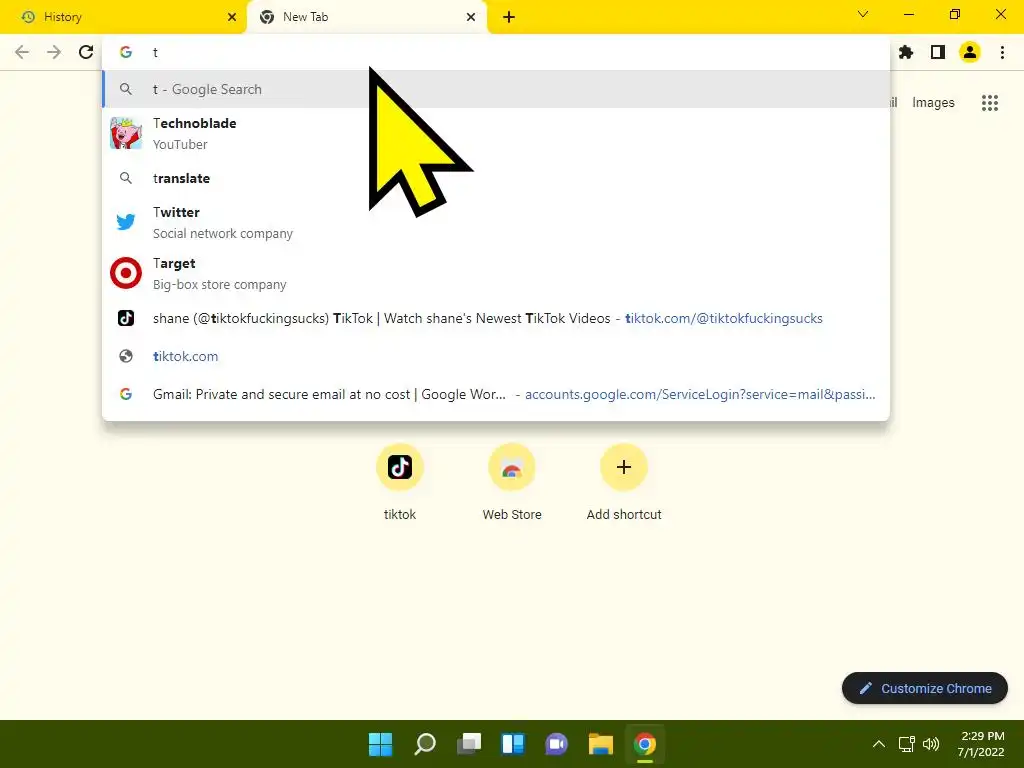1024x768 pixels.
Task: Open the network status tray icon
Action: [906, 744]
